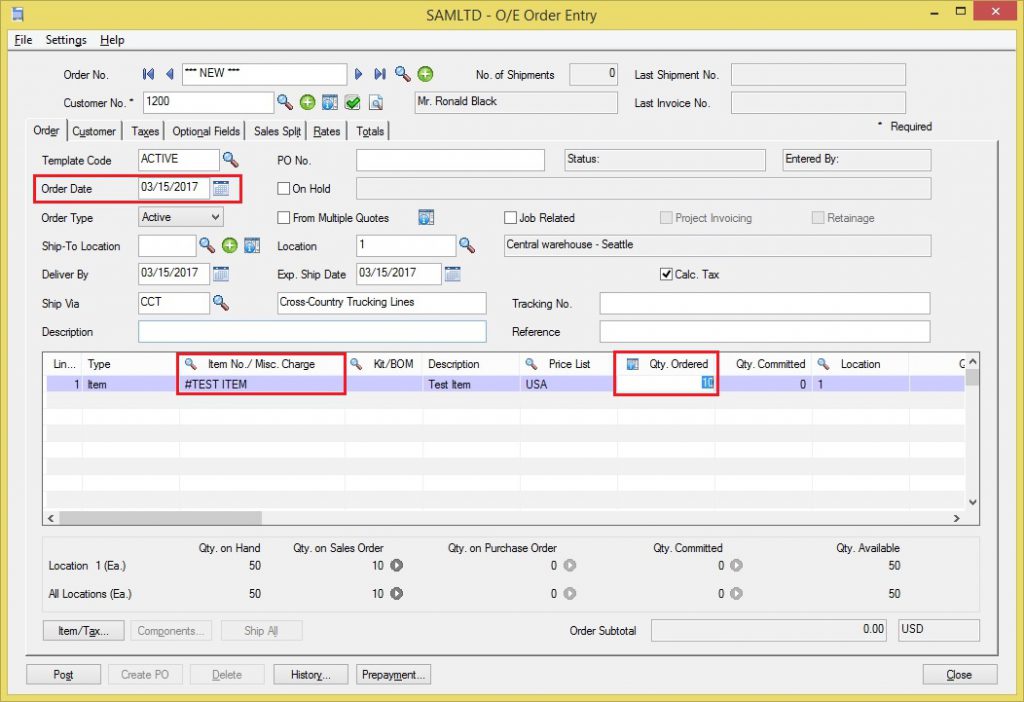The image size is (1024, 702).
Task: Click Qty. Ordered column zoom icon
Action: click(x=632, y=364)
